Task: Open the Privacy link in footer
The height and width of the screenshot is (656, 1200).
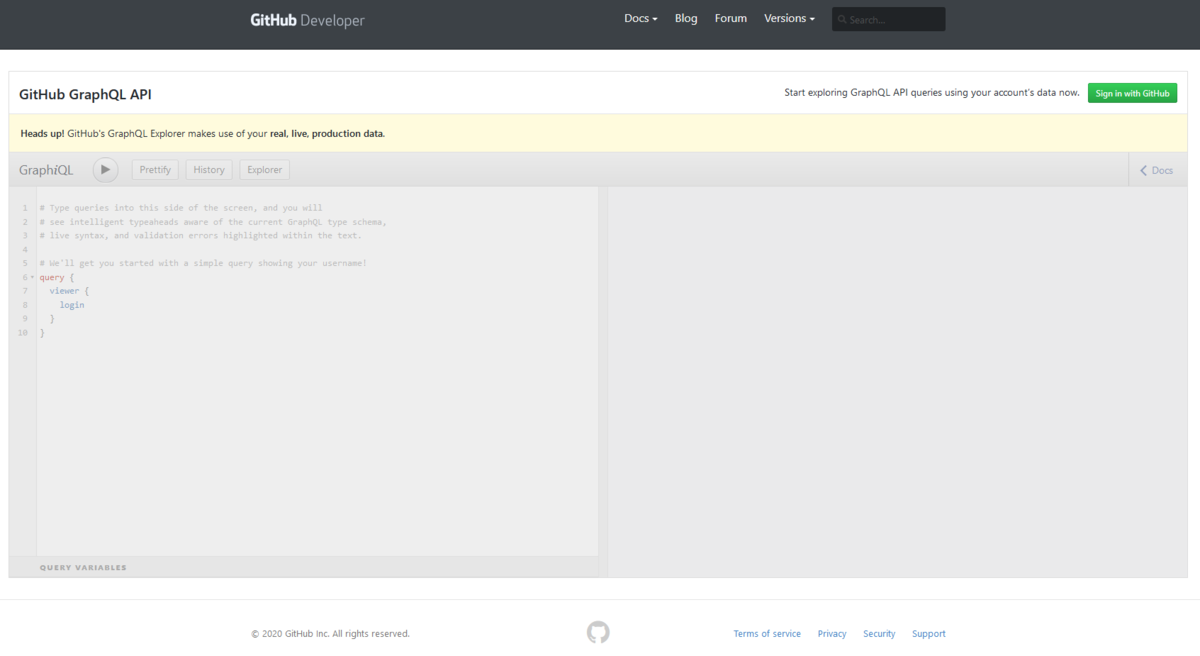Action: (832, 634)
